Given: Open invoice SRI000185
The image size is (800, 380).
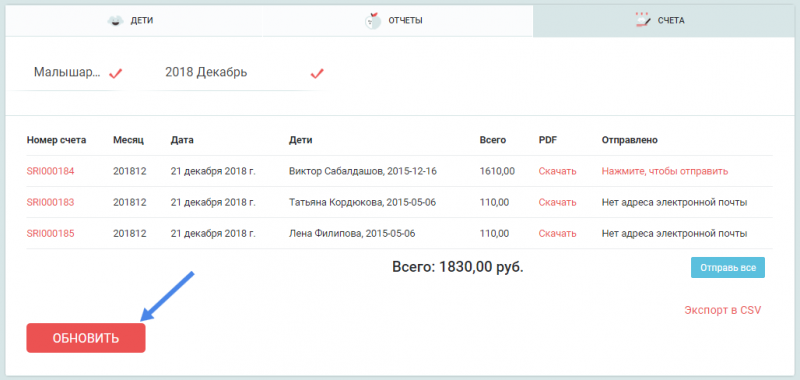Looking at the screenshot, I should coord(51,234).
